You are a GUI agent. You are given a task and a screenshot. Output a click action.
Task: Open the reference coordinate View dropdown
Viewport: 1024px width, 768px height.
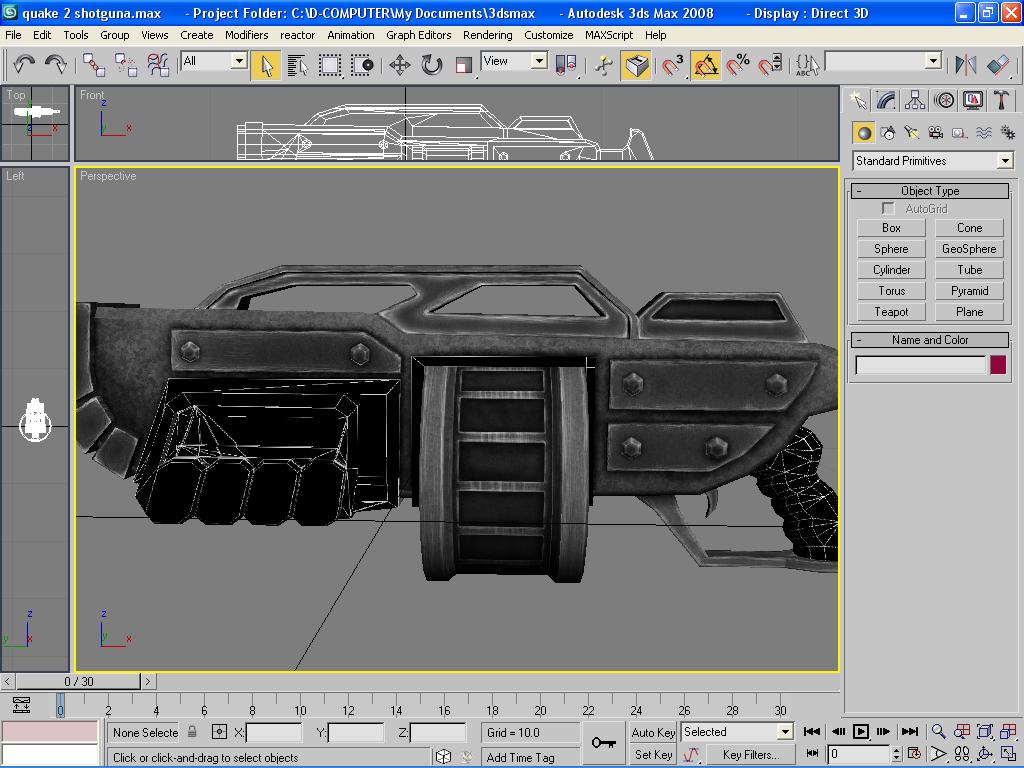[x=514, y=61]
